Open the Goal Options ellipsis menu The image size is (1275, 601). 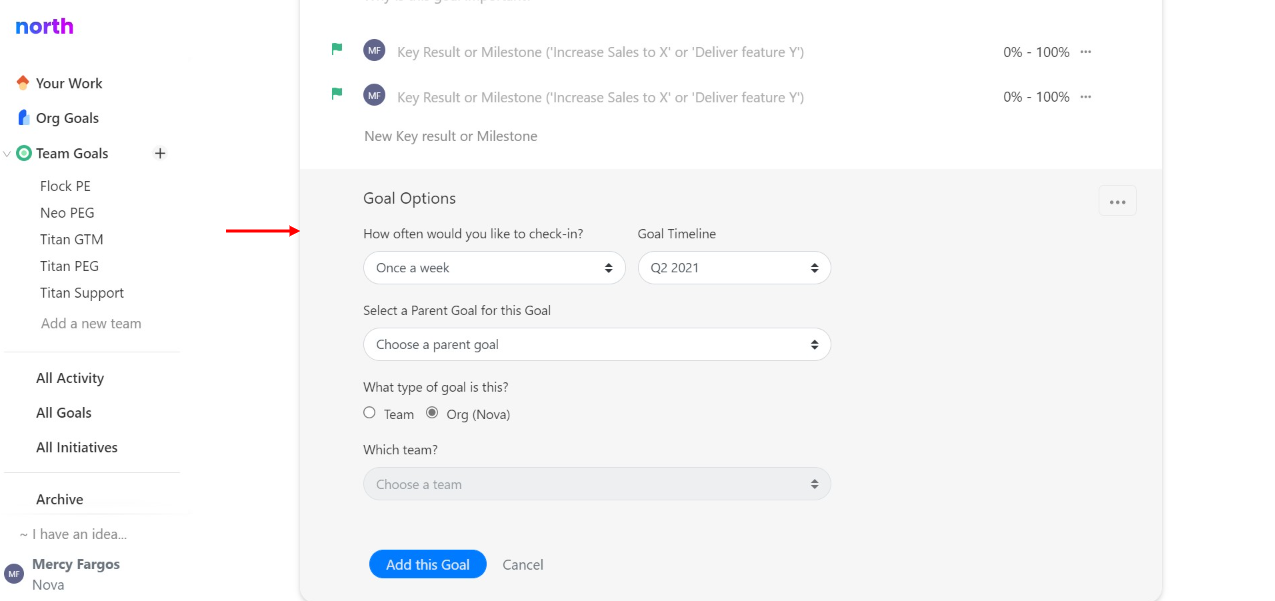tap(1117, 201)
